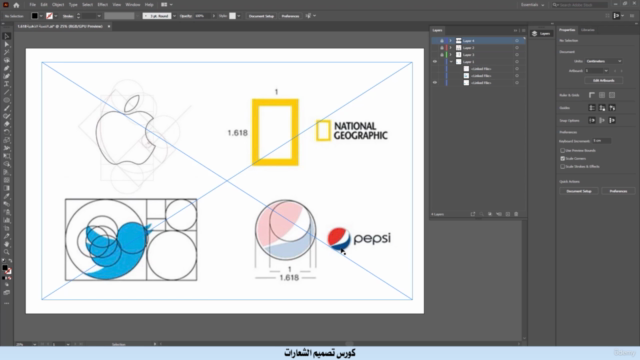Click Document Setup in control bar
The image size is (640, 360).
pos(261,16)
